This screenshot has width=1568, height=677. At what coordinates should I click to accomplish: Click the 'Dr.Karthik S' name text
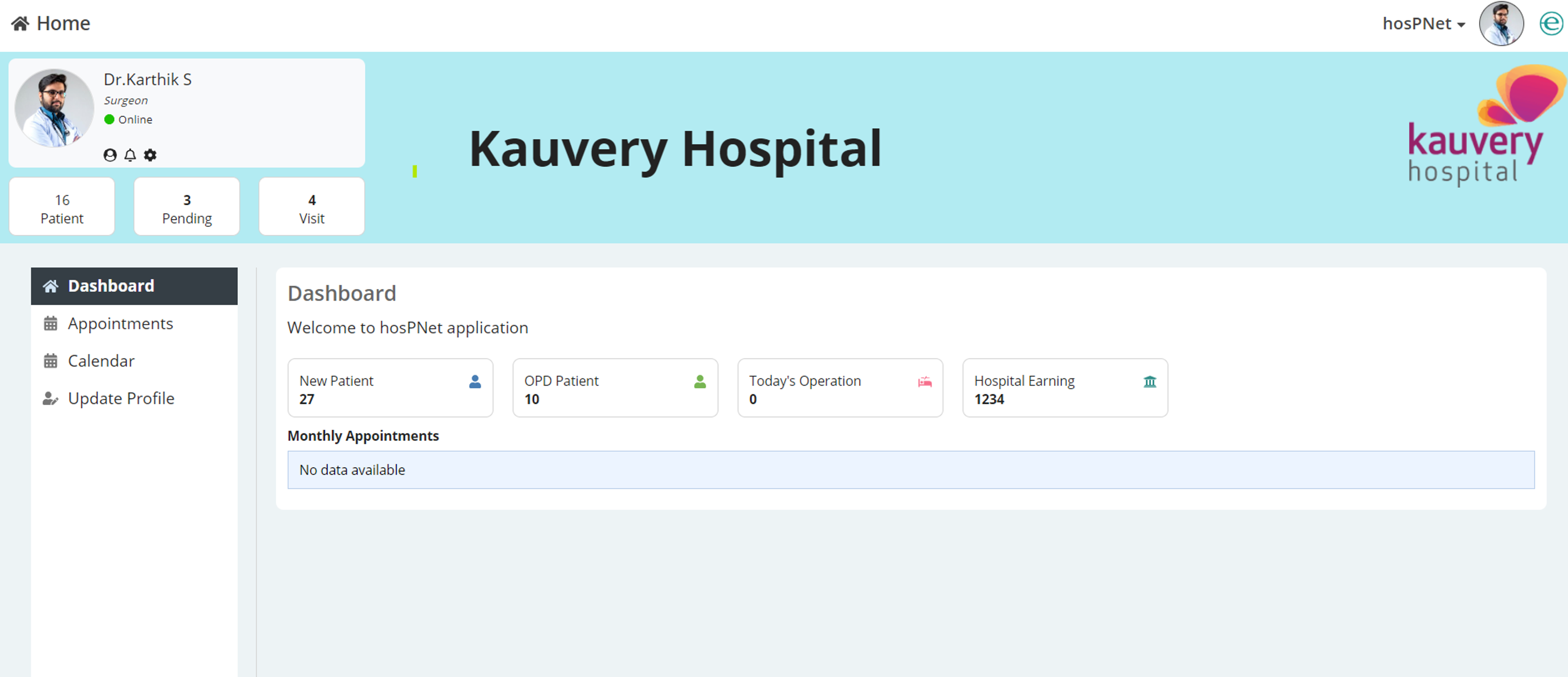tap(147, 80)
